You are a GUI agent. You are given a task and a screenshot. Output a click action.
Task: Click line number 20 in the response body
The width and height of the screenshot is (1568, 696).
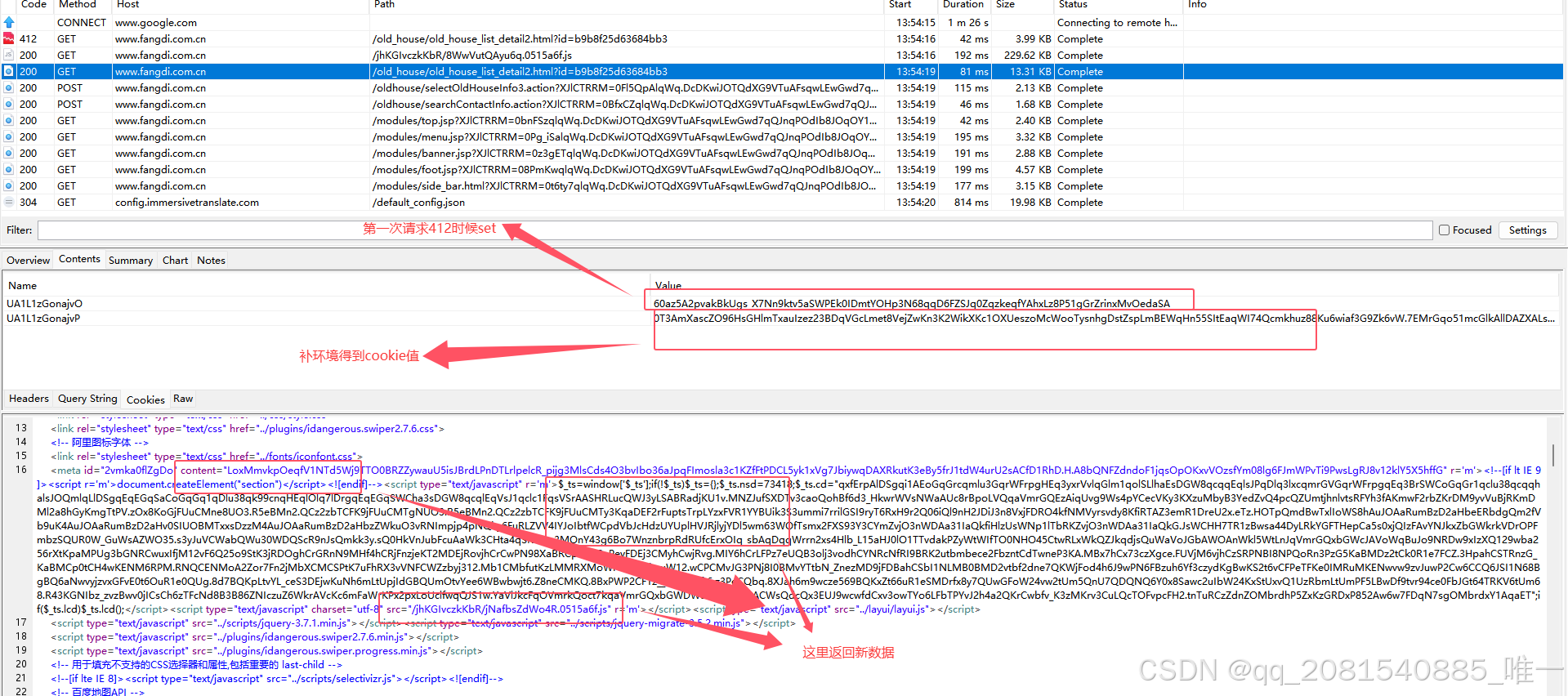tap(20, 664)
